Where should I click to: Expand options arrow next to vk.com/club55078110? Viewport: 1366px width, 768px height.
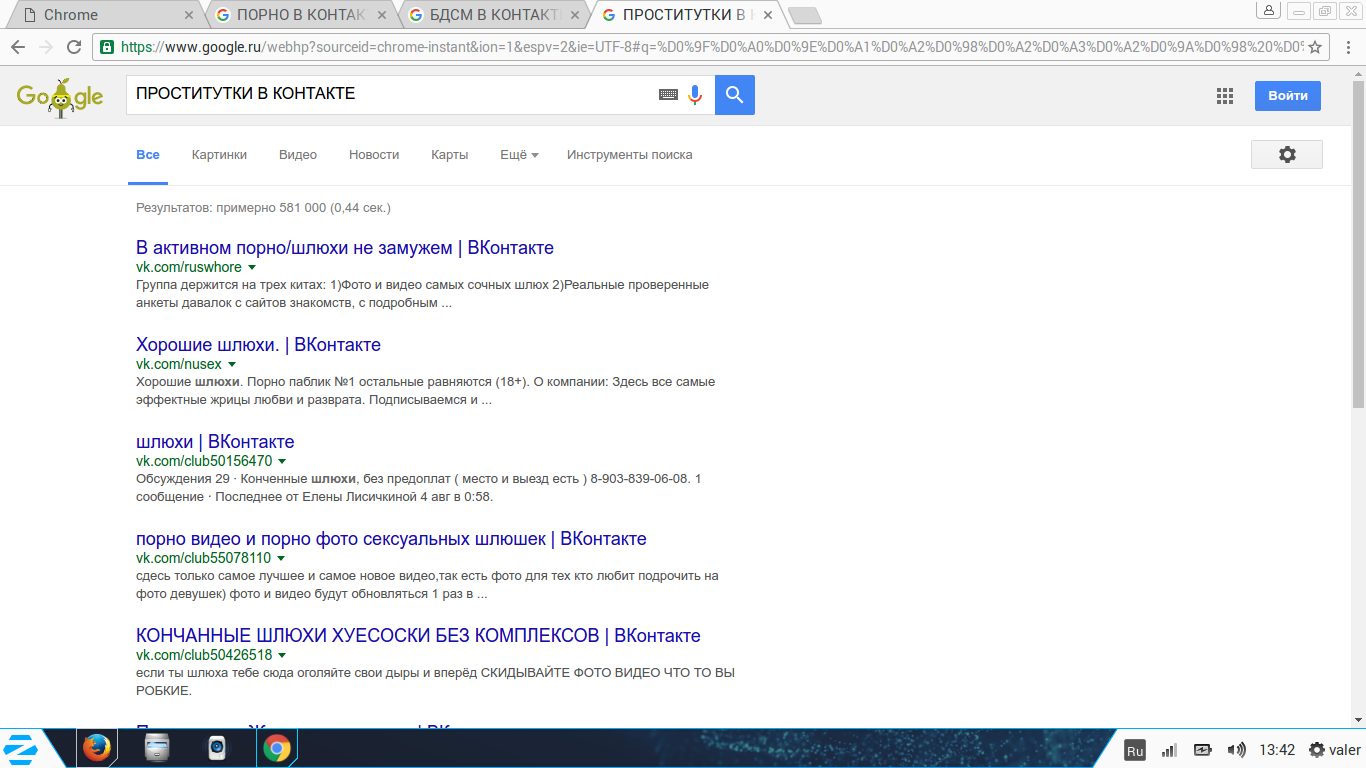[281, 558]
